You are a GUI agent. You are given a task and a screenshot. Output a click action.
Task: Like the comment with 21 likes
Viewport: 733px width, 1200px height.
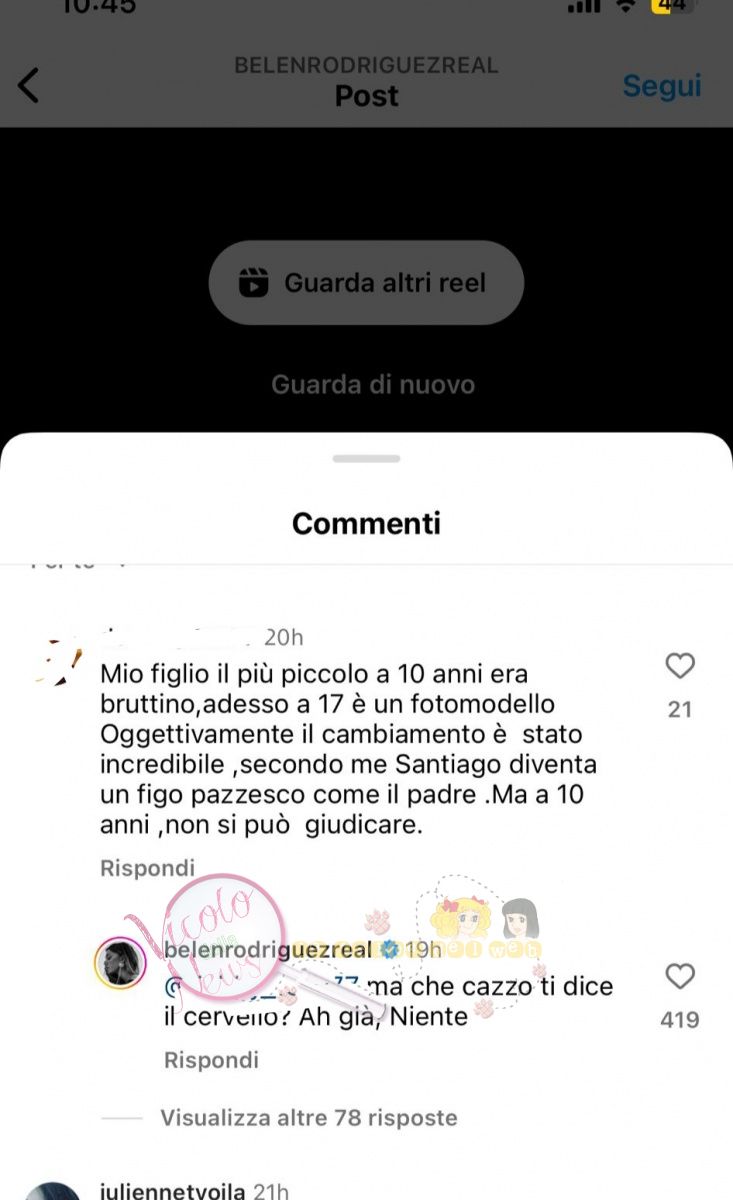680,666
